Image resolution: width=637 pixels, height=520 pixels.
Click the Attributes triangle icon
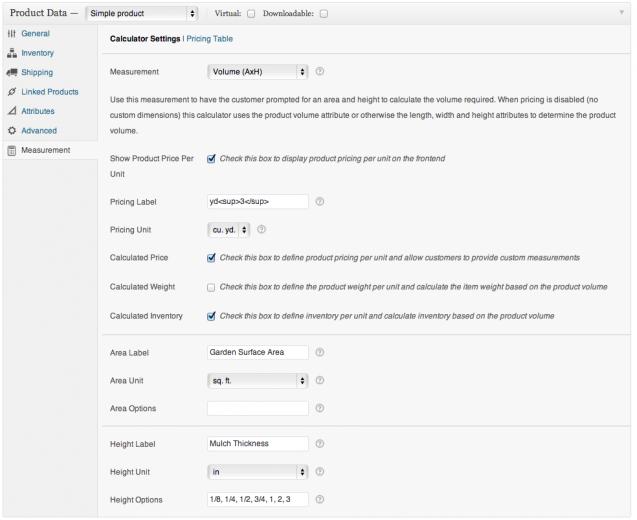[12, 111]
